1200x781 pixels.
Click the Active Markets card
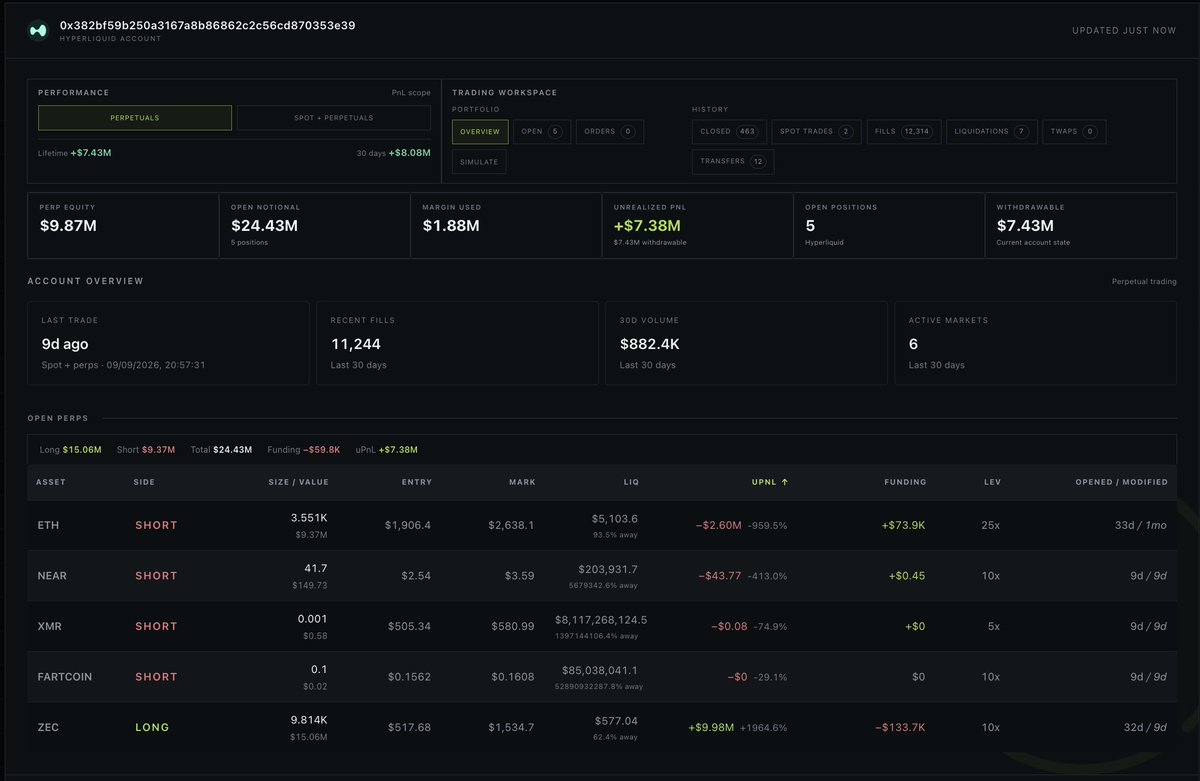coord(1035,343)
